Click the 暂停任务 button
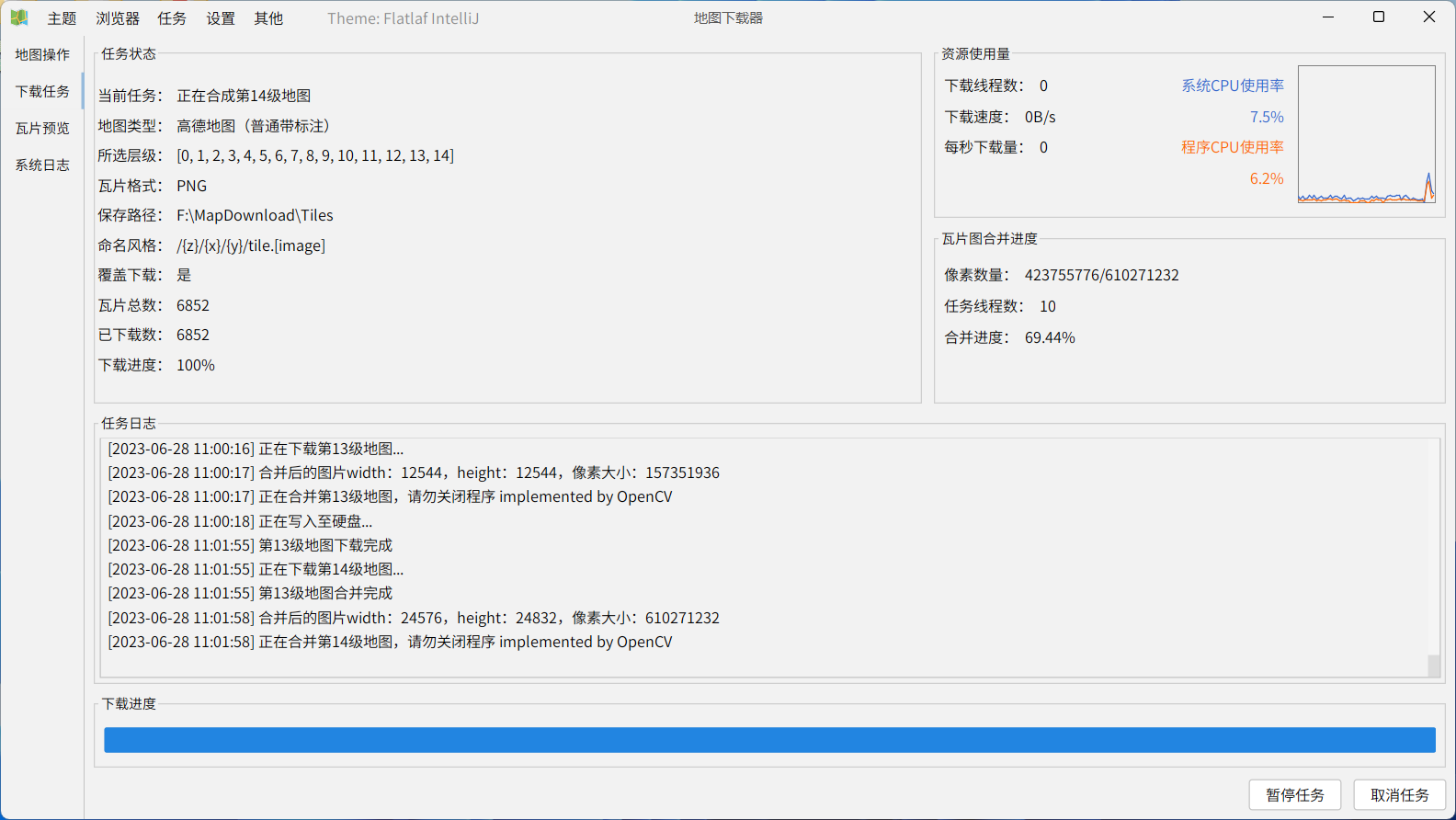The width and height of the screenshot is (1456, 820). point(1295,795)
